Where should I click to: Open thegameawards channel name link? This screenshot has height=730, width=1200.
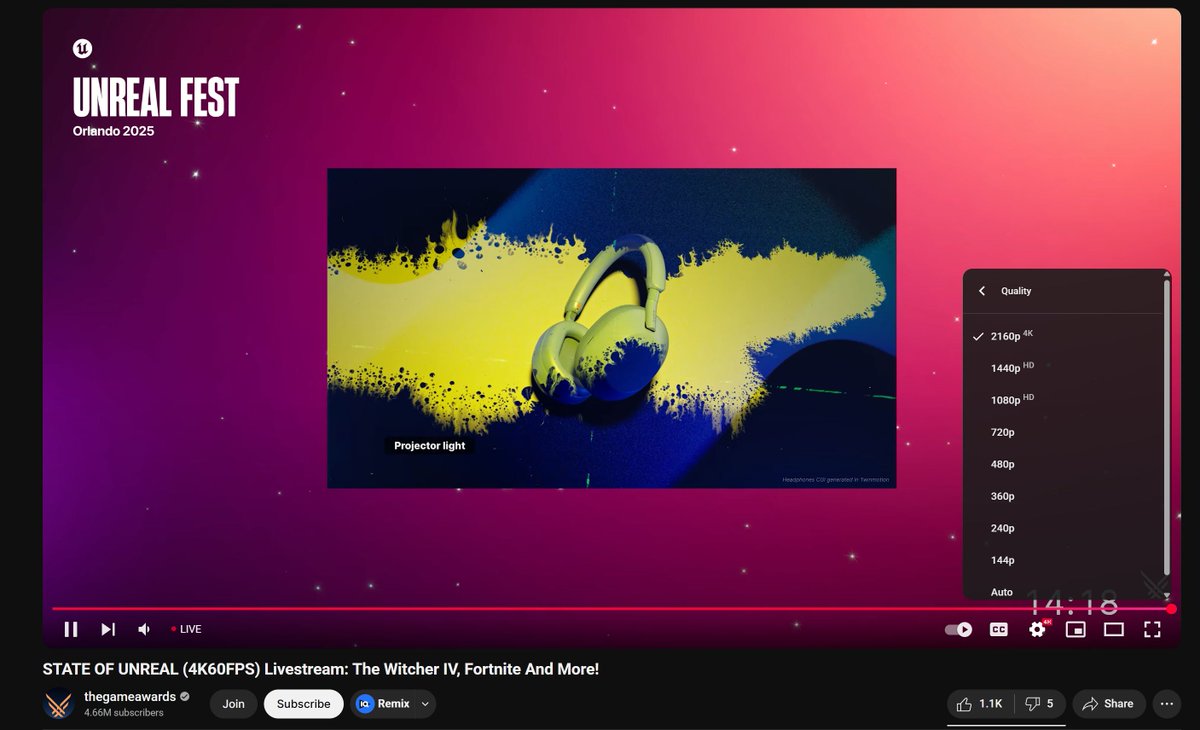(130, 697)
